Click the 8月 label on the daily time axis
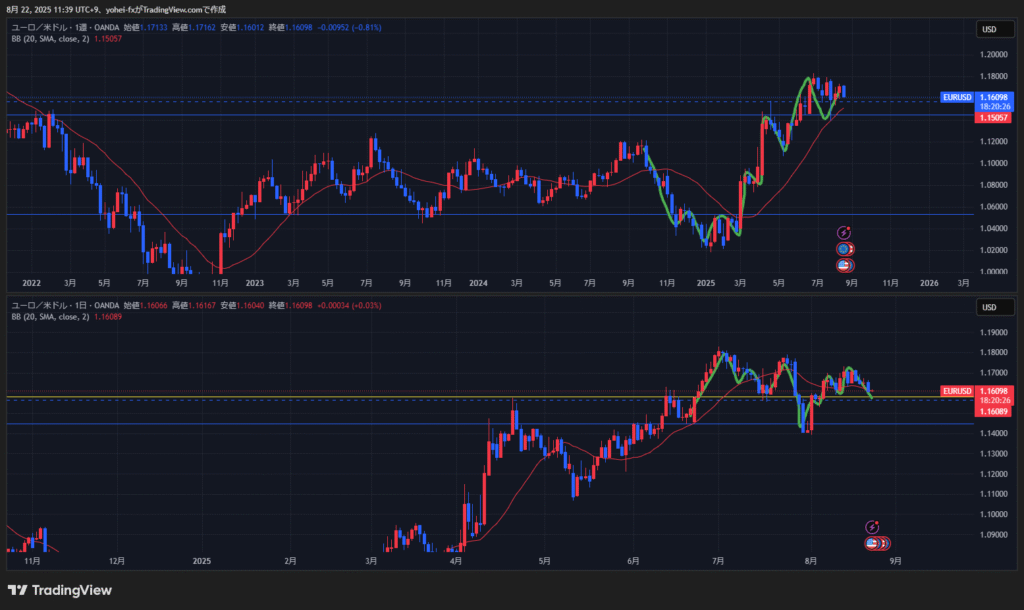Image resolution: width=1024 pixels, height=610 pixels. (x=810, y=561)
